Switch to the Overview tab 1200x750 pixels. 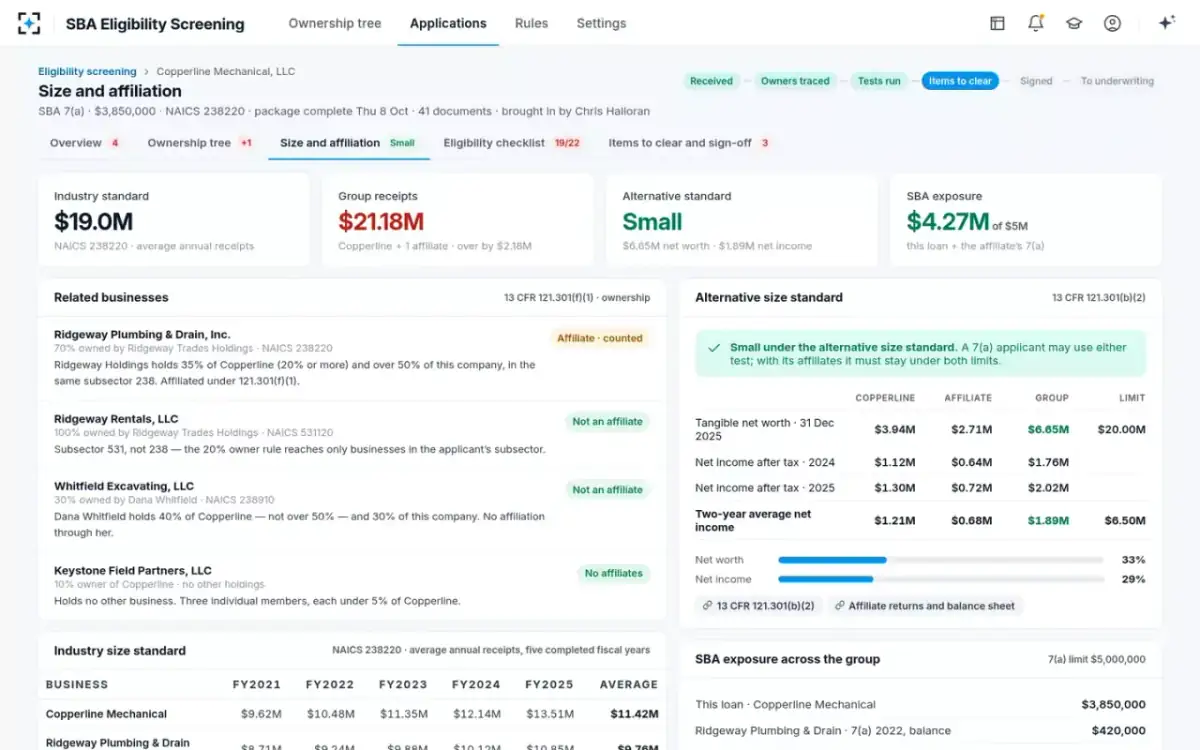[85, 143]
